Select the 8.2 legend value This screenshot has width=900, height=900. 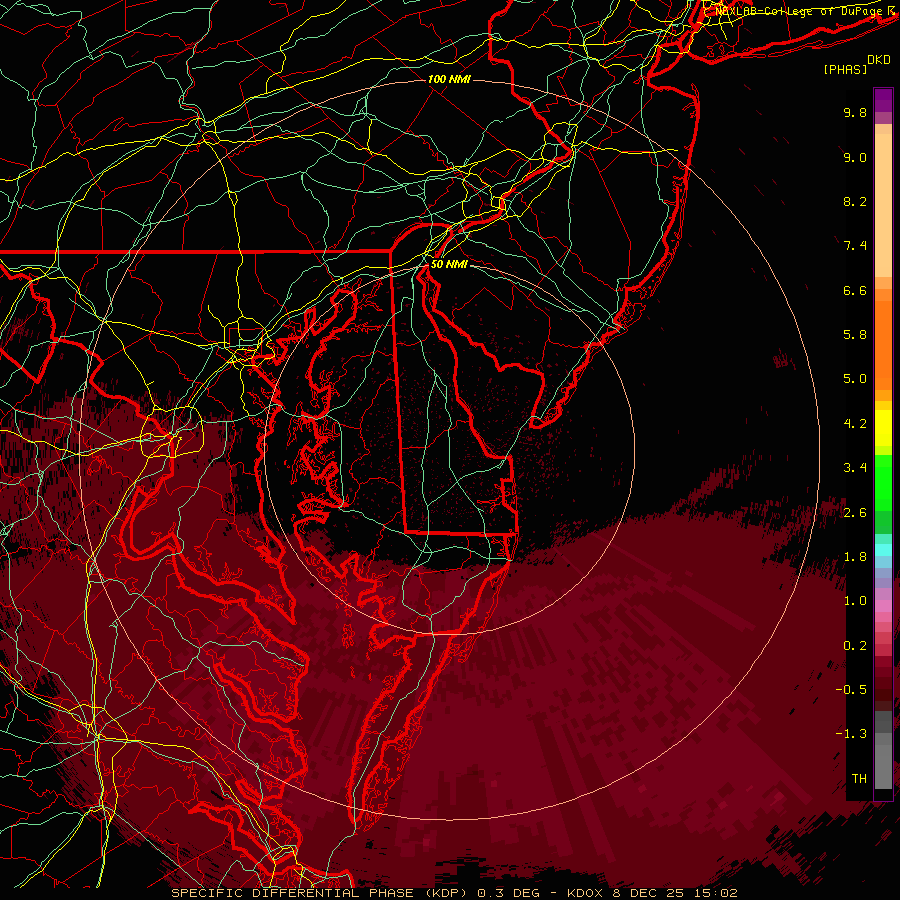855,201
